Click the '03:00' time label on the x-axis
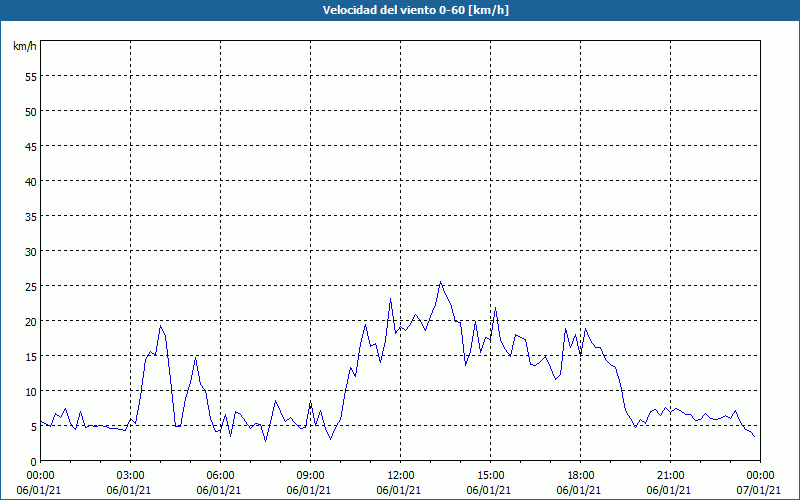The image size is (800, 500). 131,476
